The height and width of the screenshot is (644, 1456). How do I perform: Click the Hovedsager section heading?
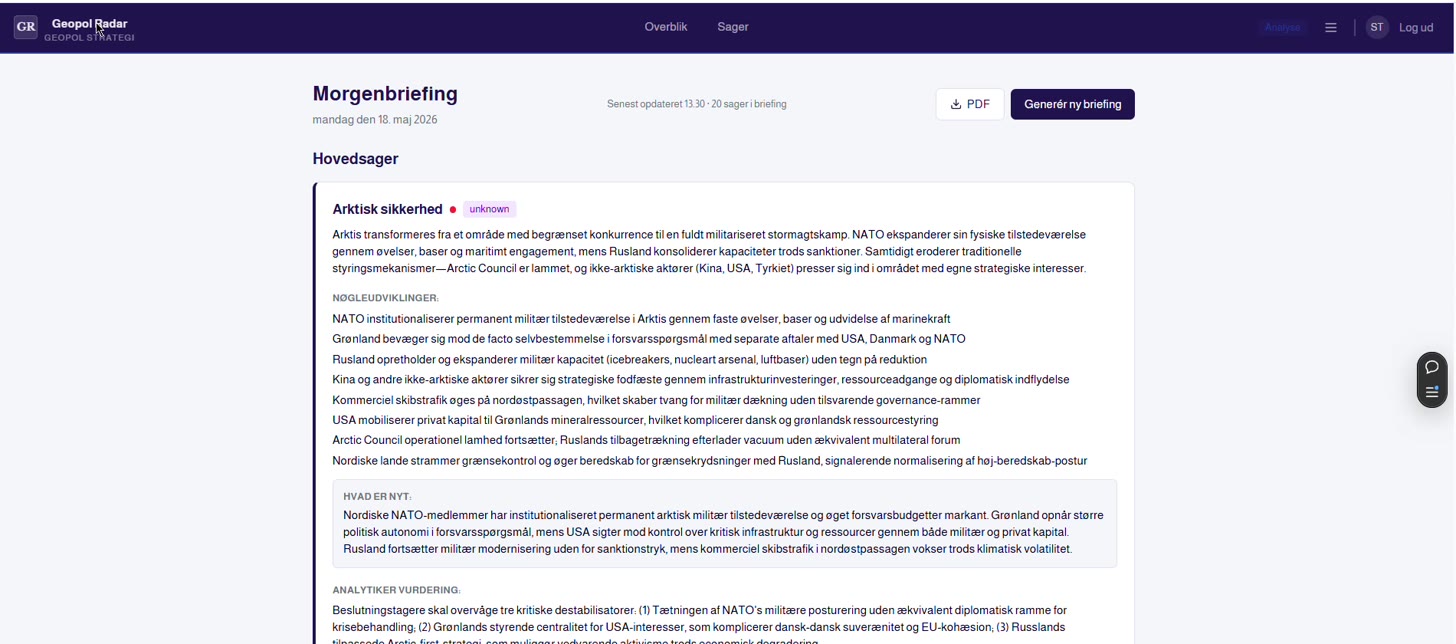pyautogui.click(x=355, y=159)
